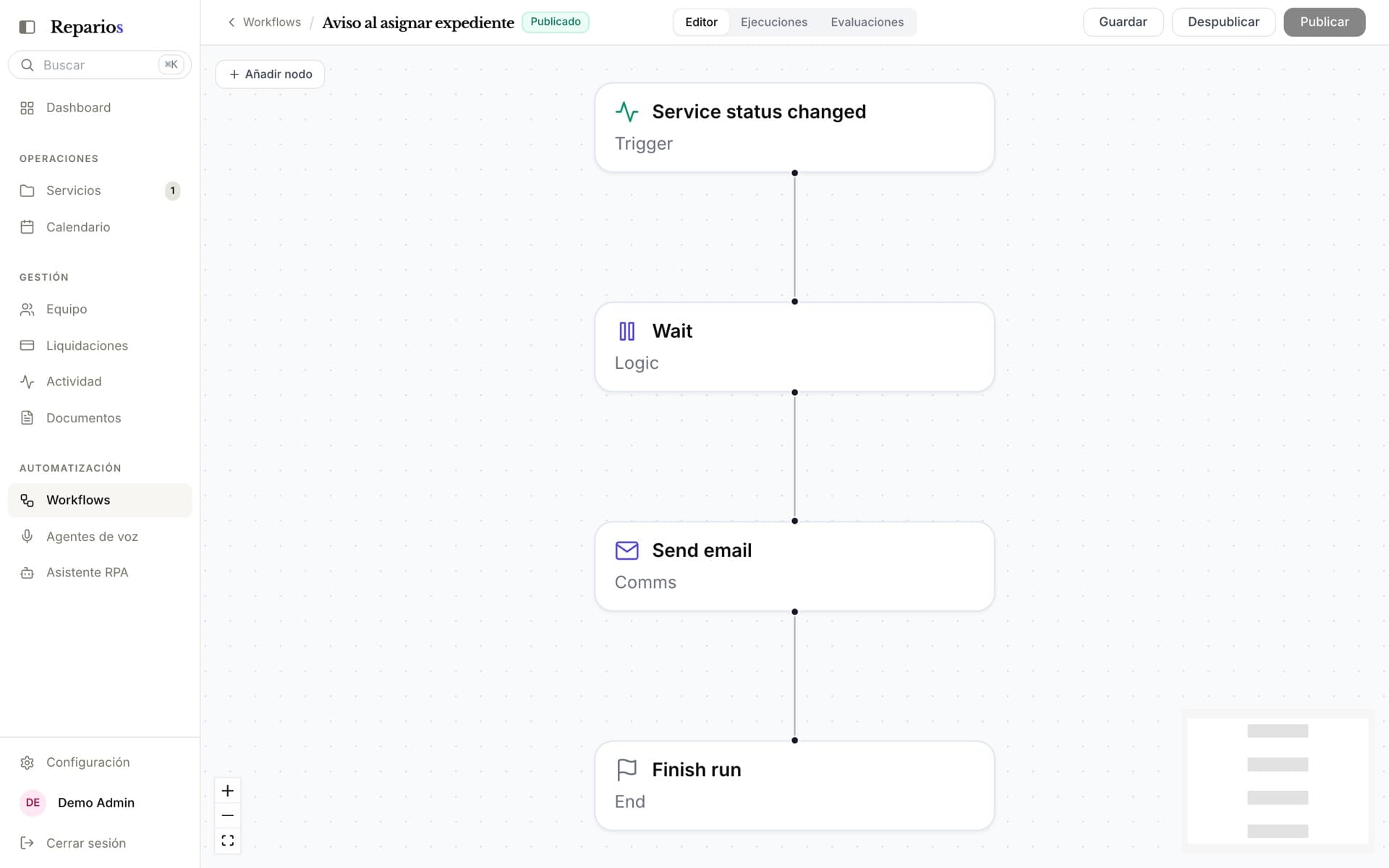Open the Actividad pulse icon

pyautogui.click(x=27, y=382)
